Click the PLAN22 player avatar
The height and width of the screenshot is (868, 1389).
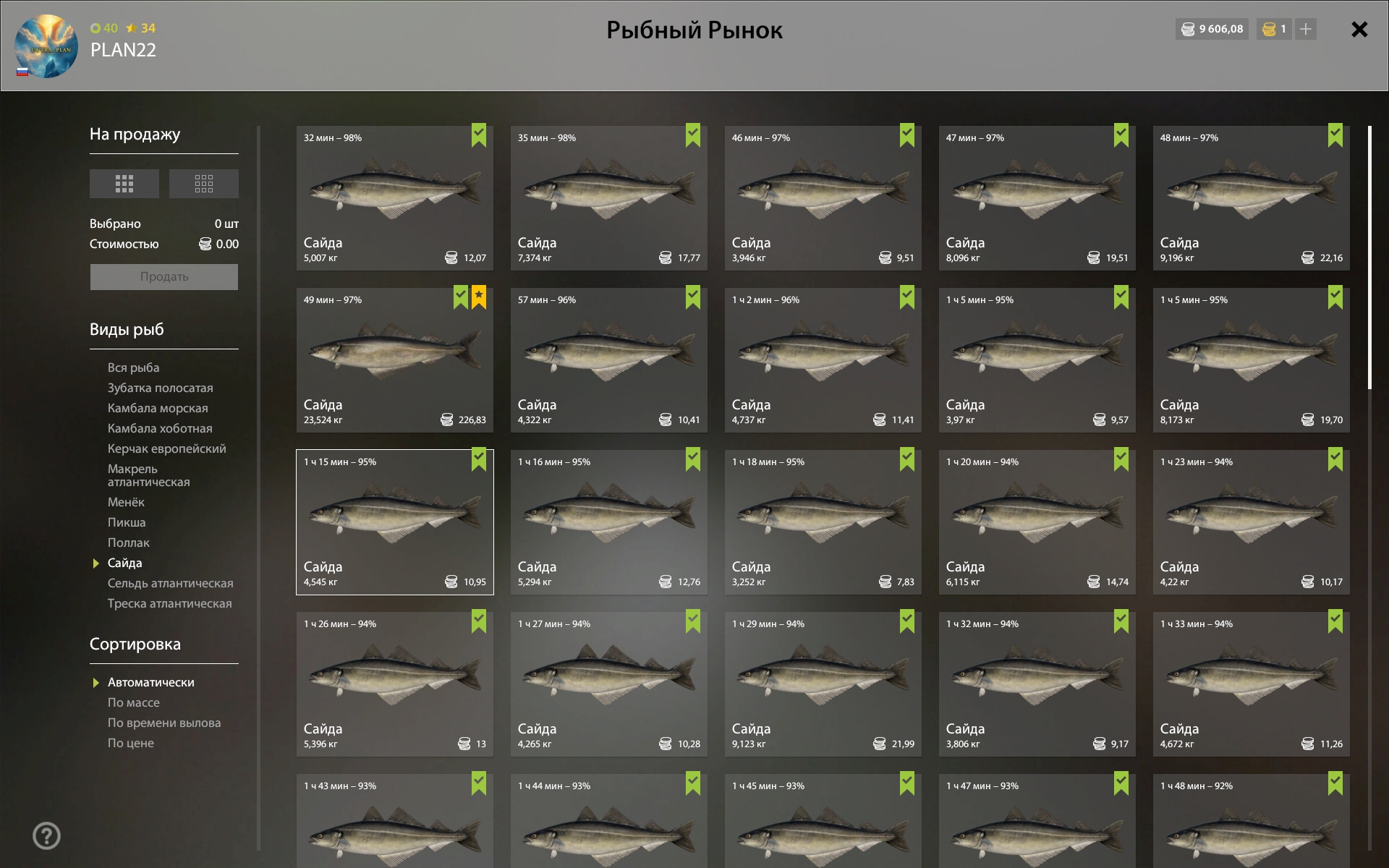tap(46, 46)
